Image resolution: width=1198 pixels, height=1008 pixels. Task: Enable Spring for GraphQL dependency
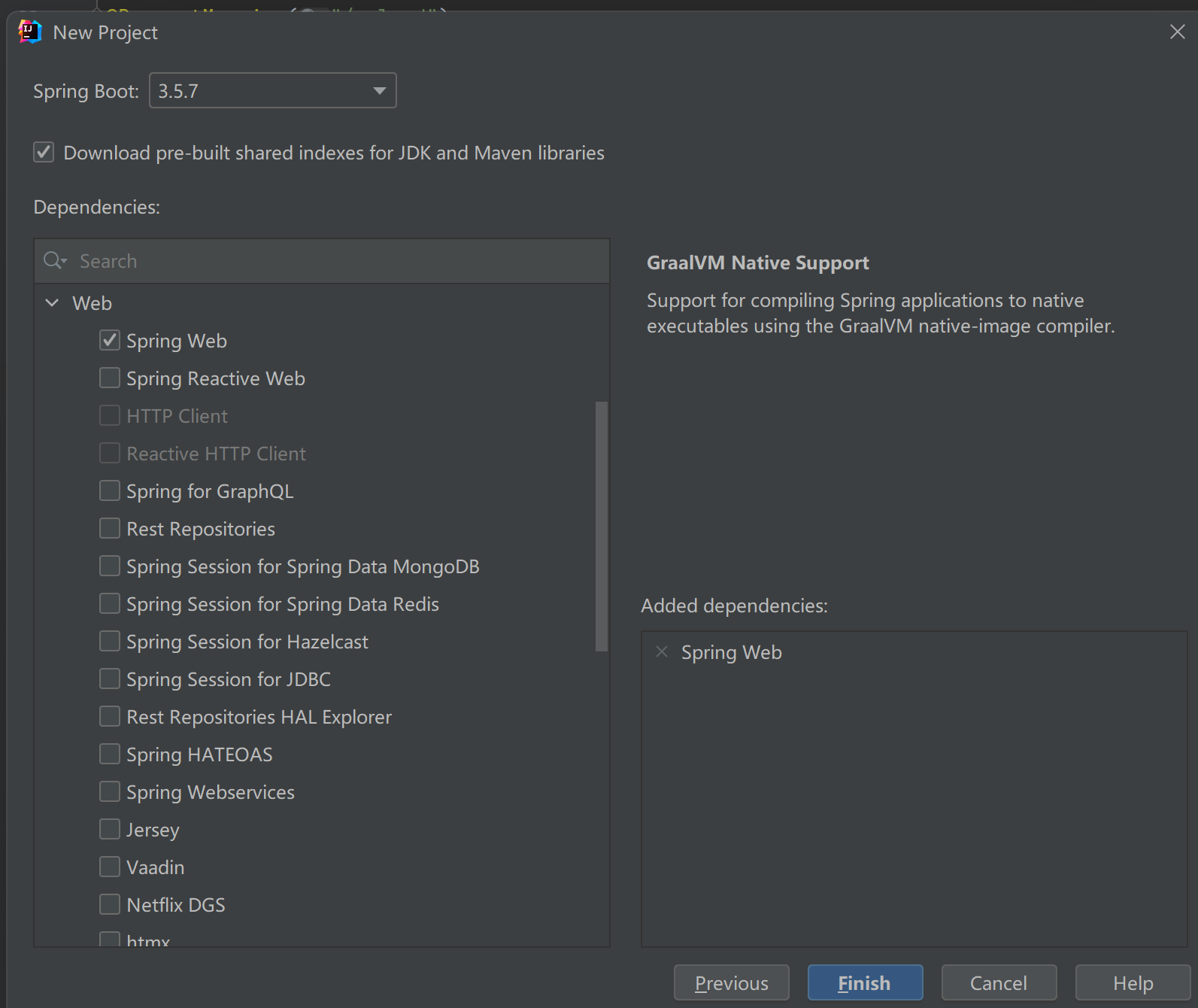pyautogui.click(x=110, y=490)
